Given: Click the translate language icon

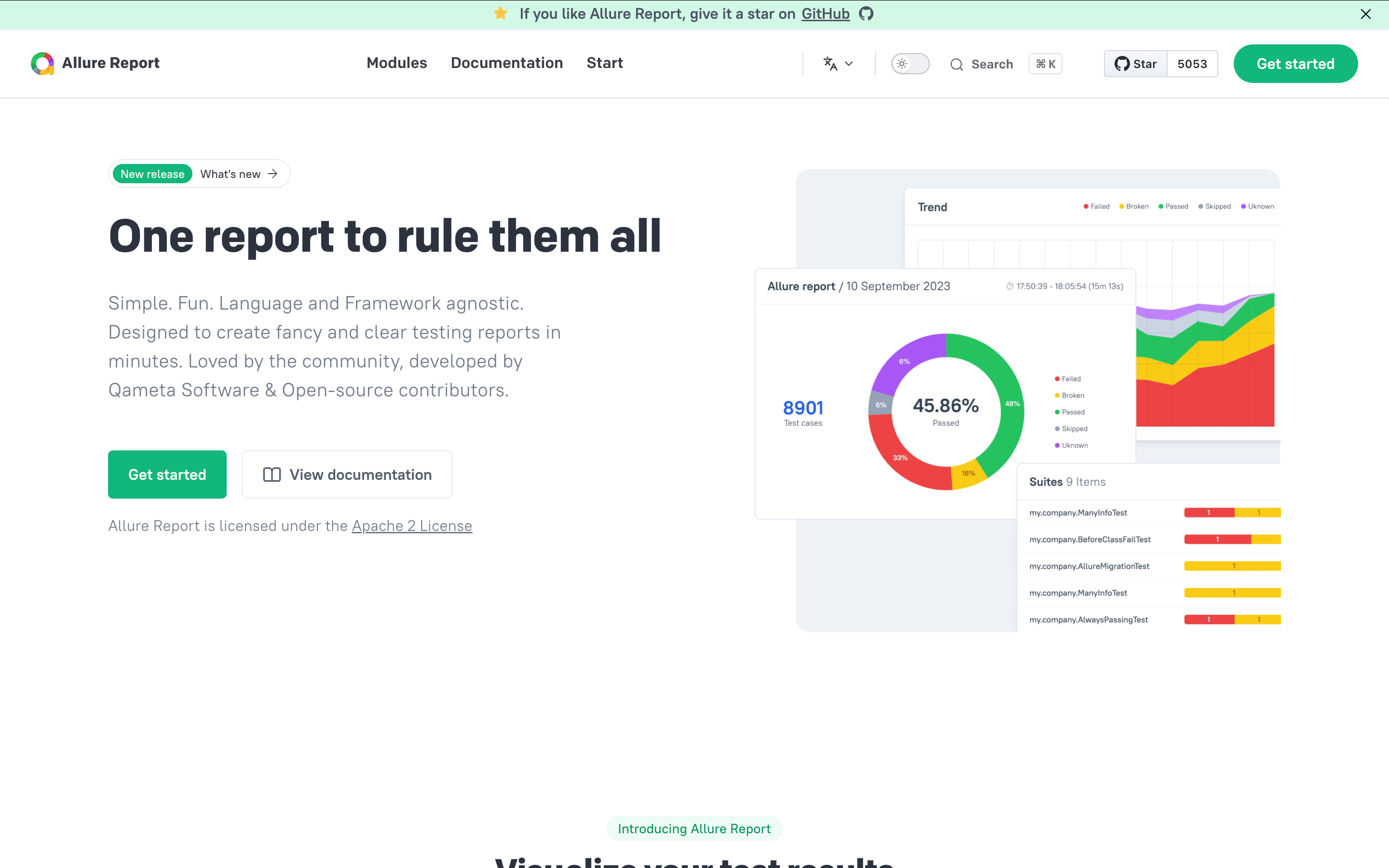Looking at the screenshot, I should click(x=830, y=64).
